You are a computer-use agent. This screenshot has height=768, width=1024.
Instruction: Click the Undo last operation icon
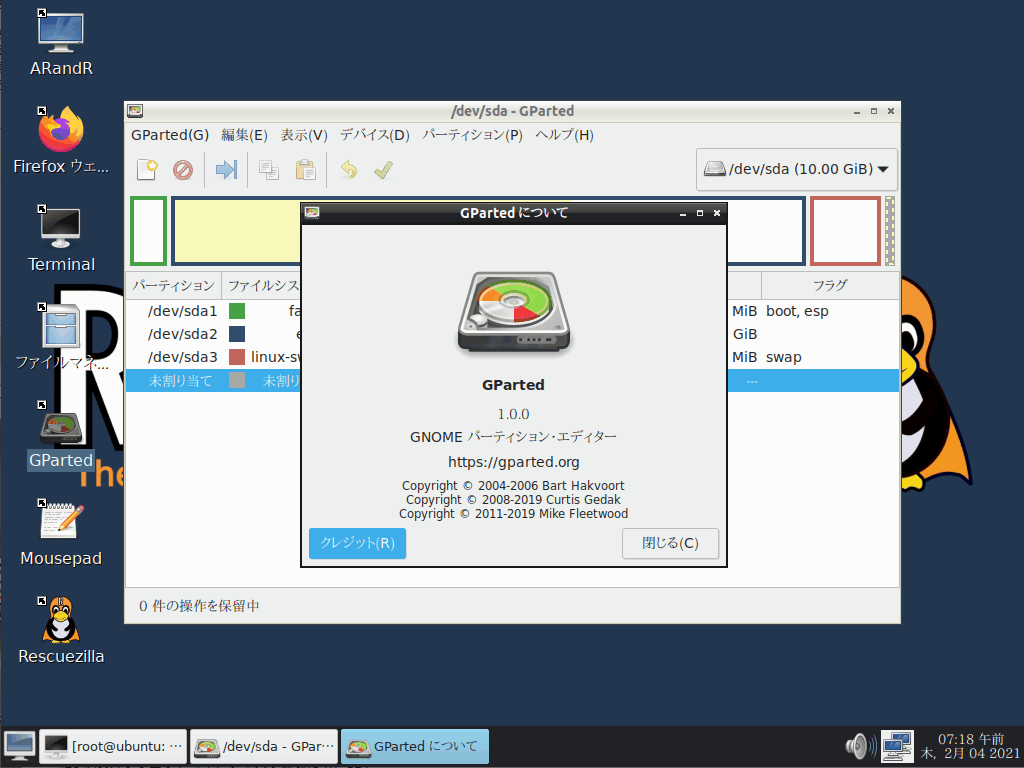pyautogui.click(x=349, y=170)
